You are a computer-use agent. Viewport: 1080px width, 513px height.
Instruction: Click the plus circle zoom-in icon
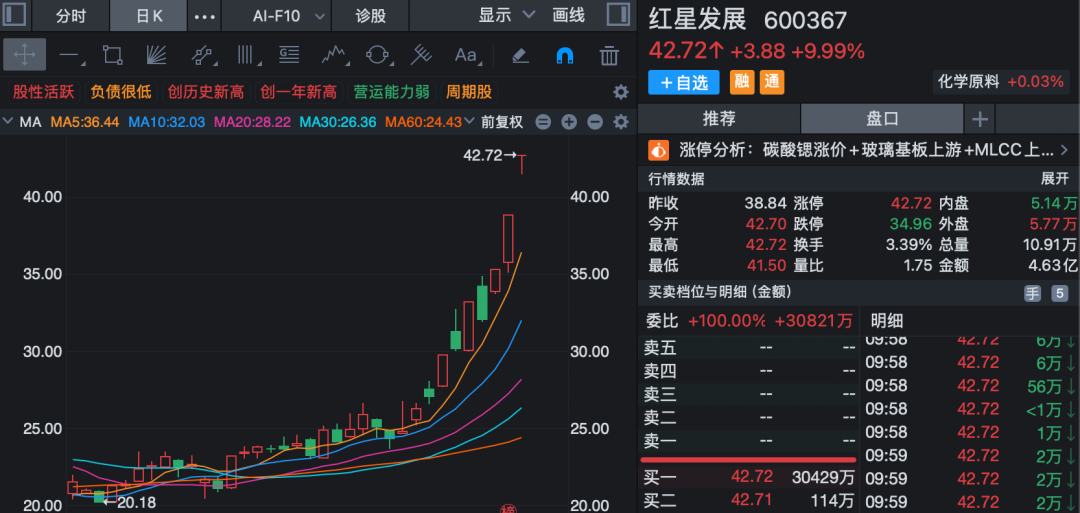(x=569, y=123)
